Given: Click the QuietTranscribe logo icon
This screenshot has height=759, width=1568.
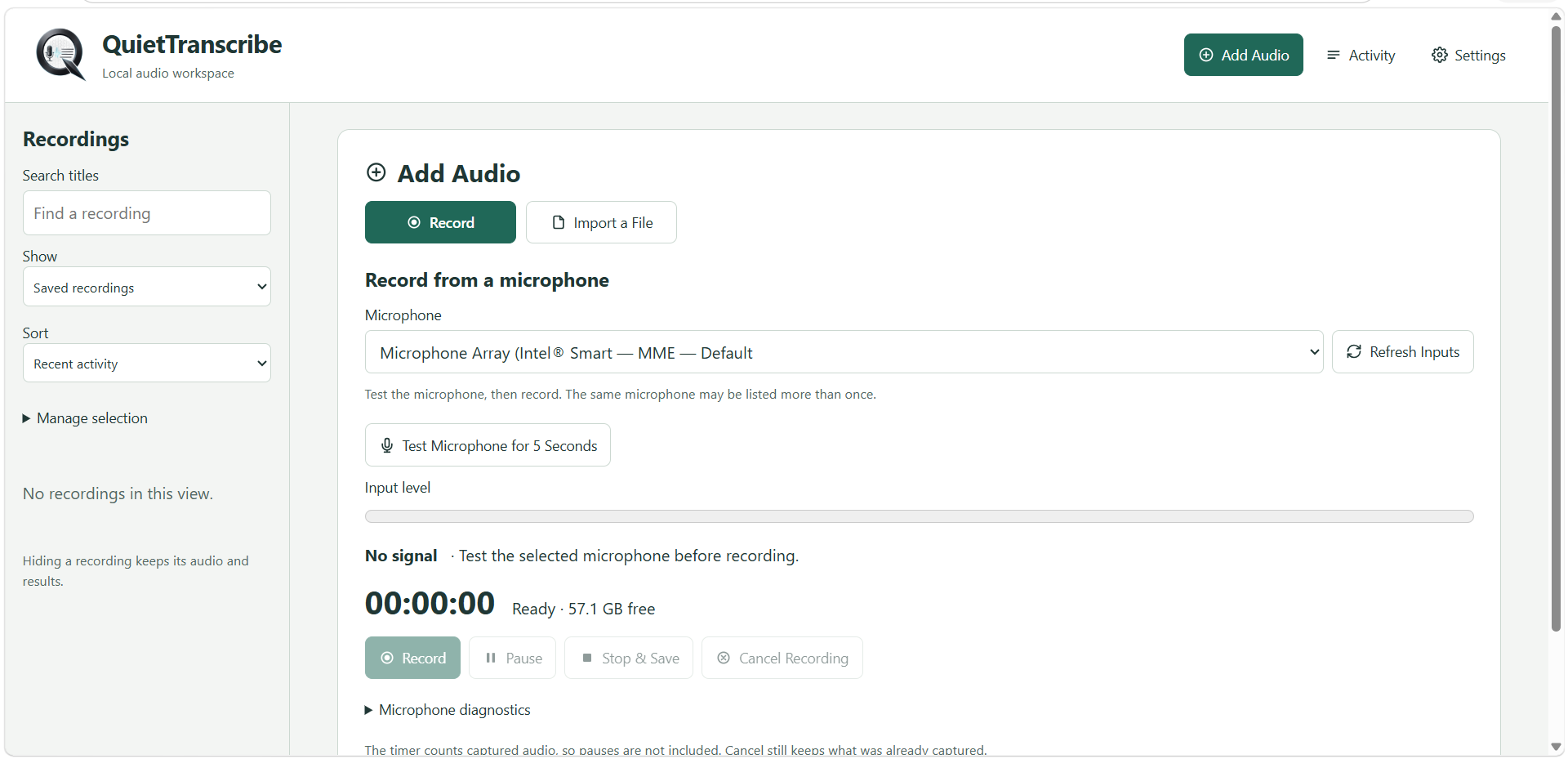Looking at the screenshot, I should point(61,55).
